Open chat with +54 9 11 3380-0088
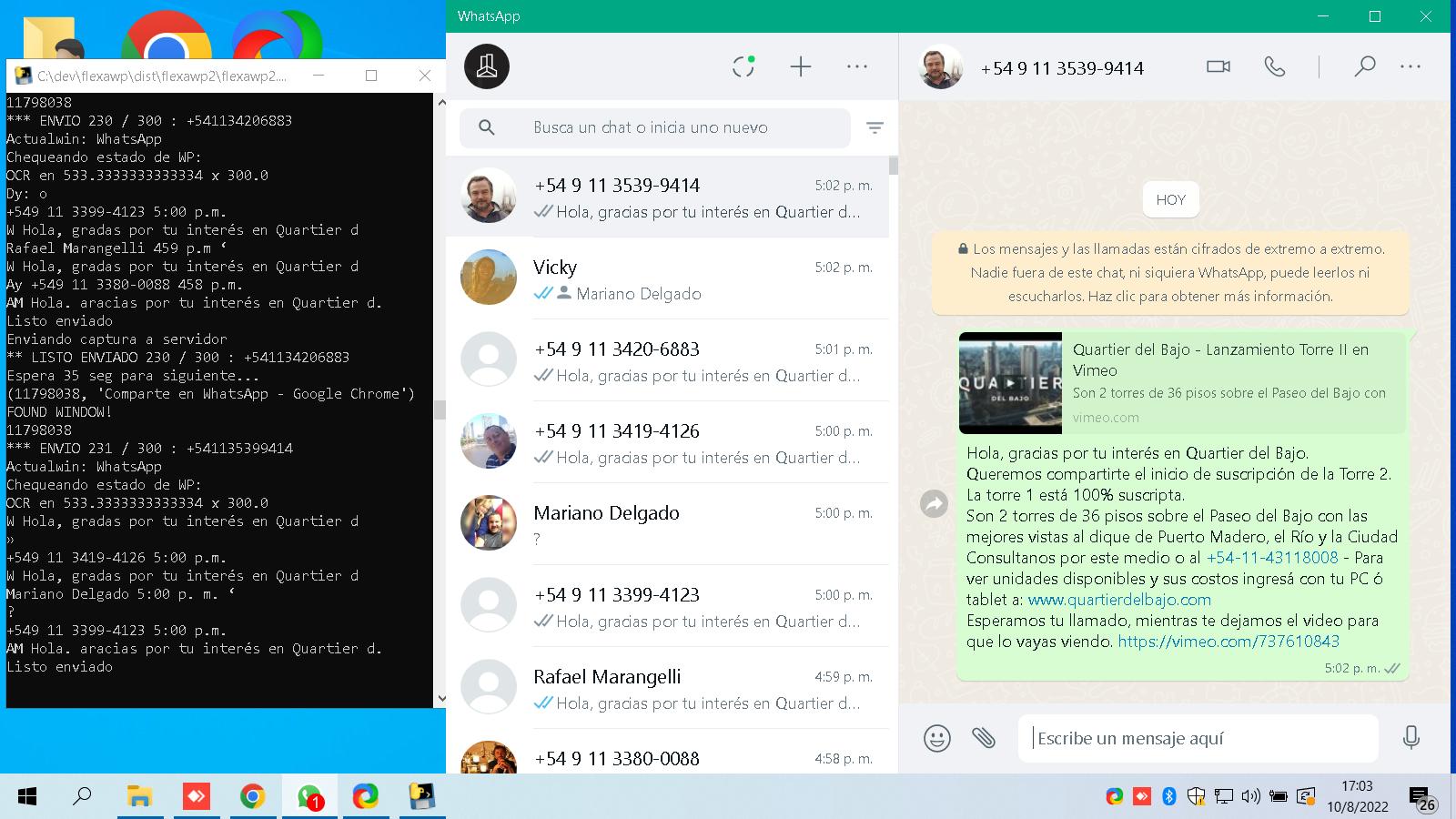1456x819 pixels. click(x=667, y=753)
